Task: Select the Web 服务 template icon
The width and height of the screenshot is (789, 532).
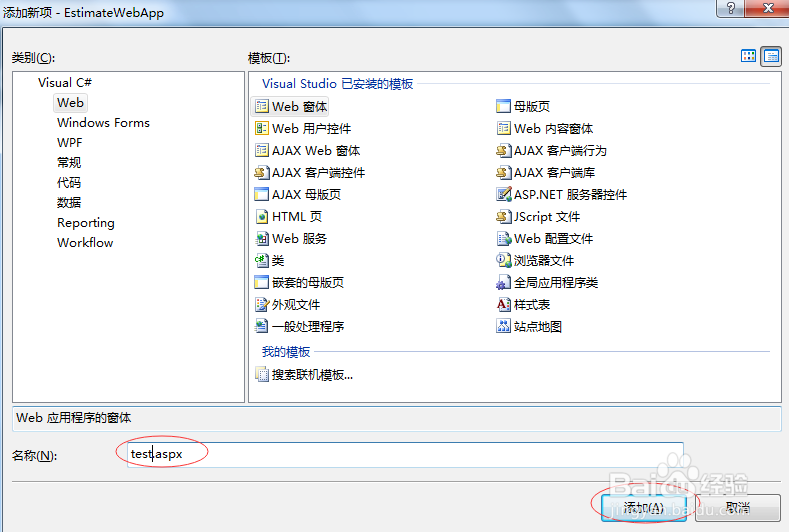Action: tap(262, 239)
